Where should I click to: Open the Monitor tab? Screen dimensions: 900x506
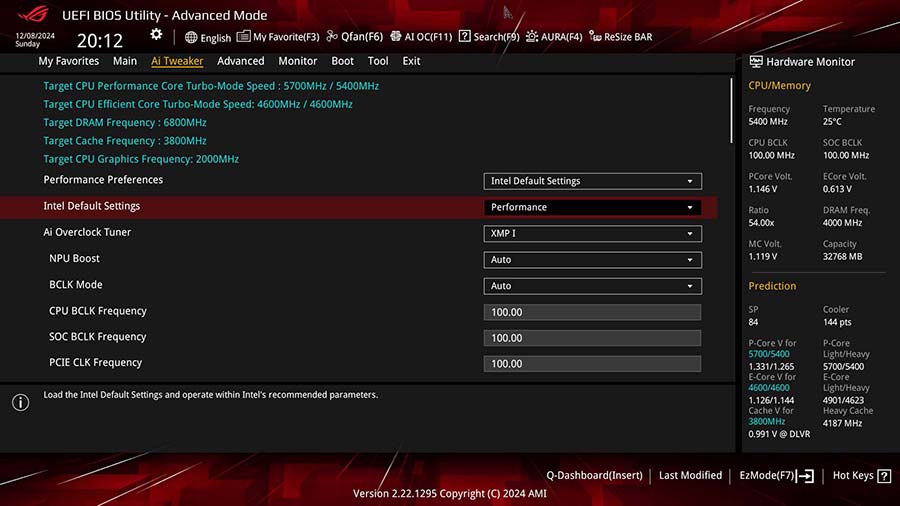click(297, 61)
